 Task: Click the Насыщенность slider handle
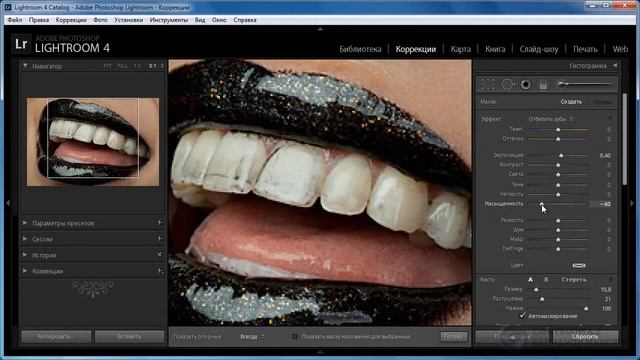[542, 204]
